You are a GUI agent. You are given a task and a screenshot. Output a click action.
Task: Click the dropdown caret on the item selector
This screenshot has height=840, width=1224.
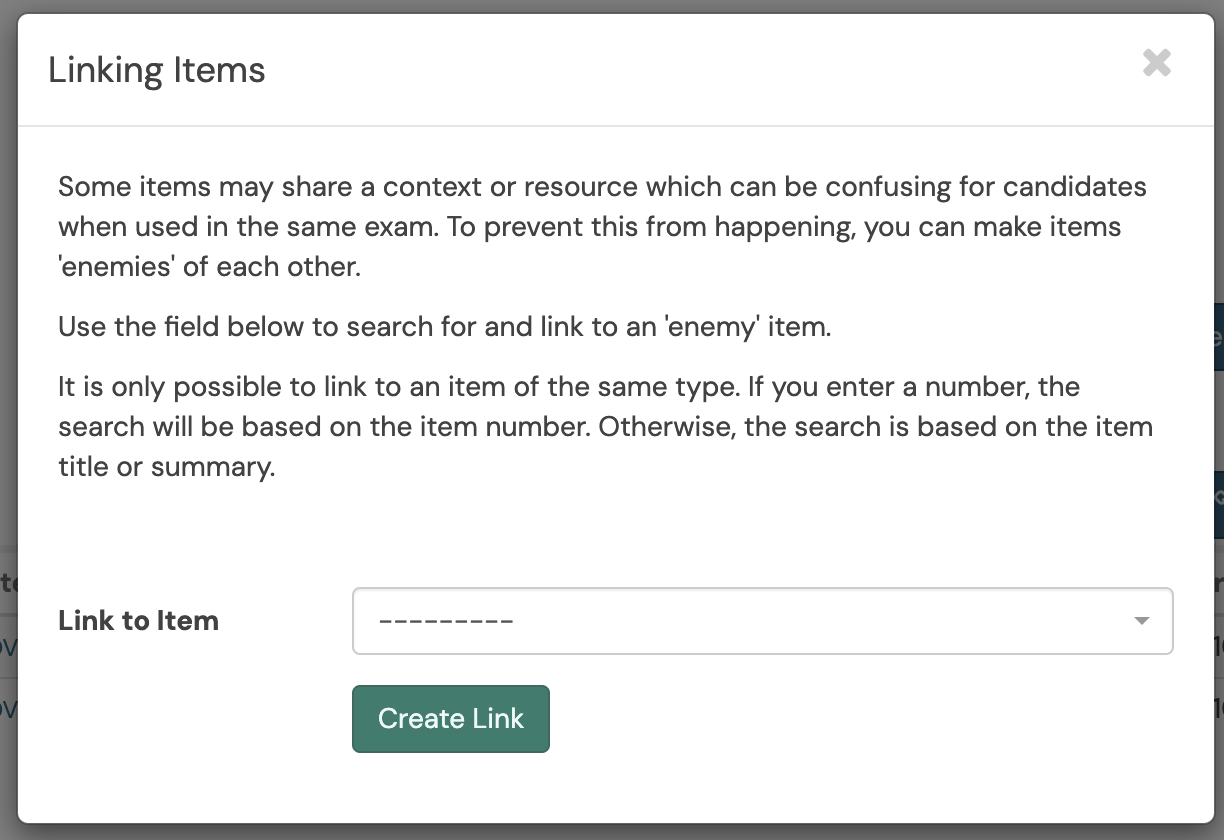1141,621
